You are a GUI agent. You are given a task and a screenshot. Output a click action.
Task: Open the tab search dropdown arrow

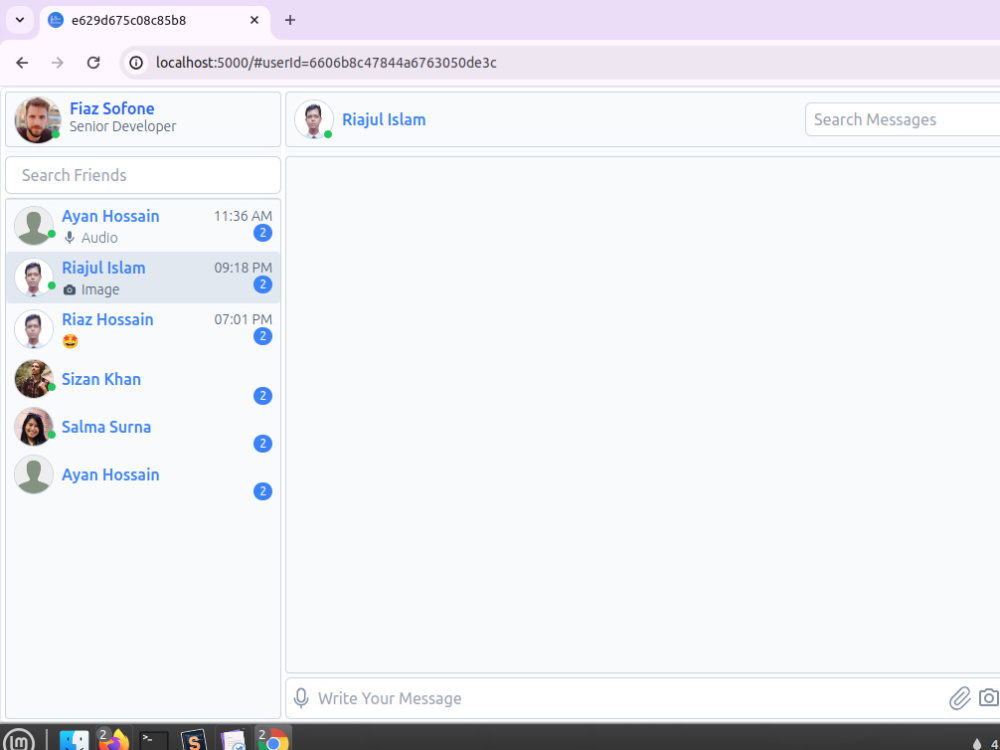tap(20, 20)
